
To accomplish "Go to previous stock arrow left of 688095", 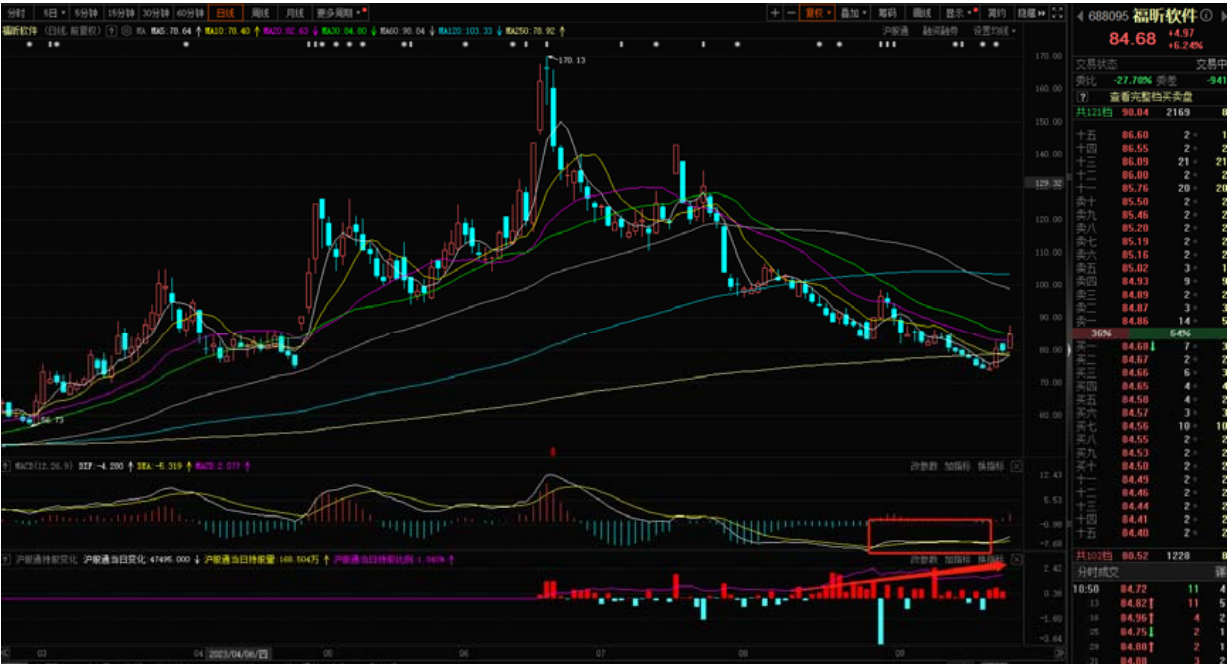I will tap(1080, 15).
